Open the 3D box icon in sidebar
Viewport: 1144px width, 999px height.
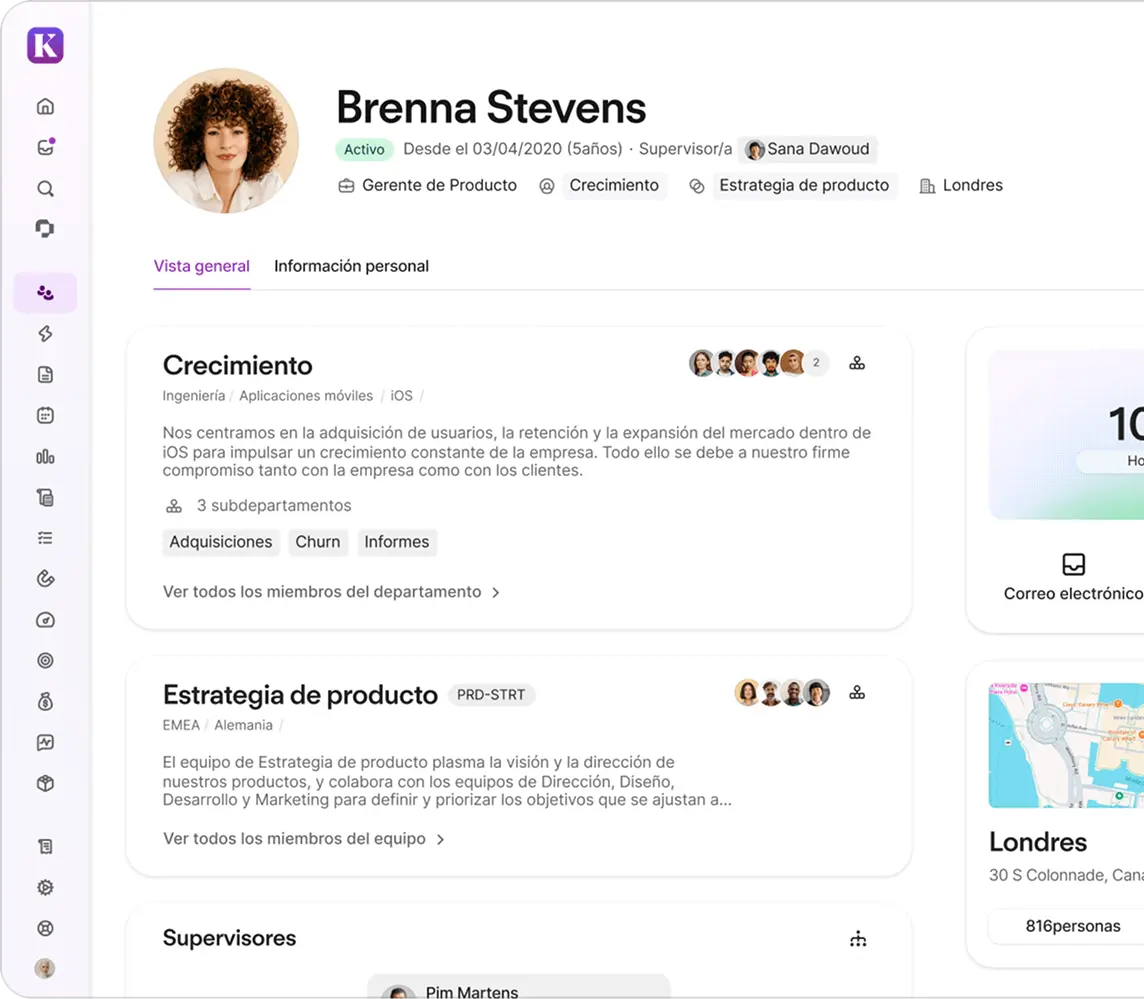click(45, 784)
